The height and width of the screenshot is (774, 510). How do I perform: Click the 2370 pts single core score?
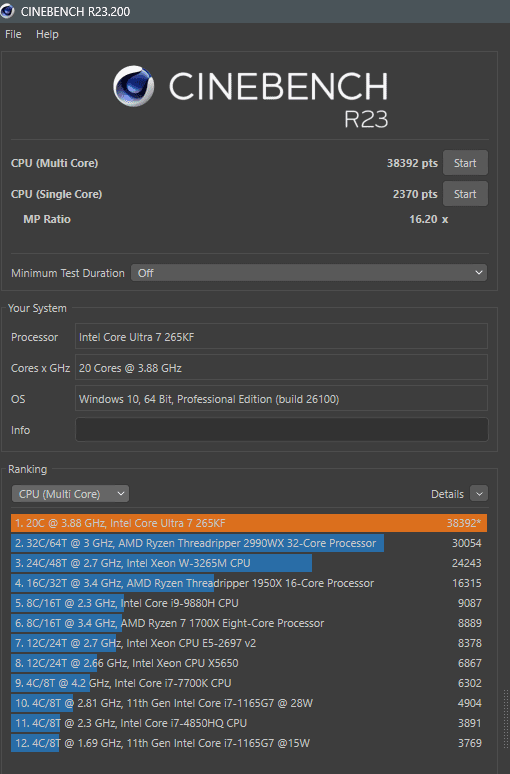click(415, 194)
